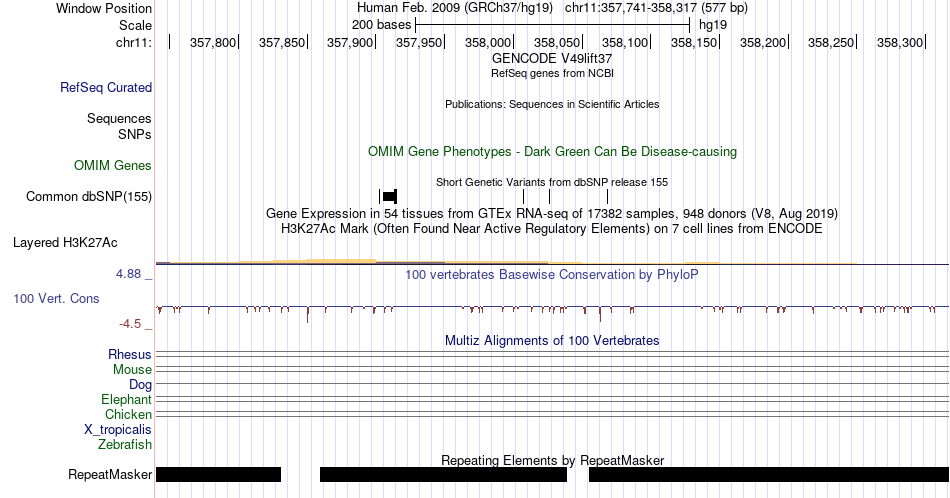
Task: Click '100 vertebrates Basewise Conservation by PhyloP' title
Action: click(x=552, y=274)
